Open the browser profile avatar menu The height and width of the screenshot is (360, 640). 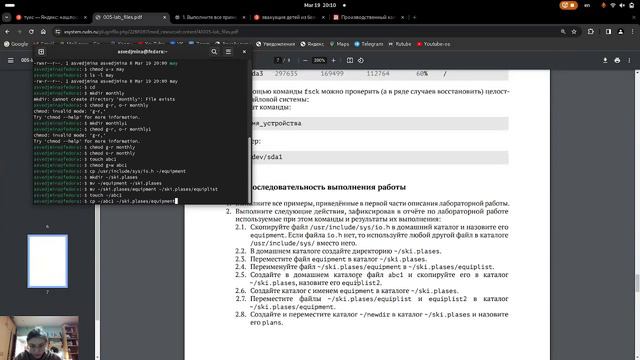(621, 31)
